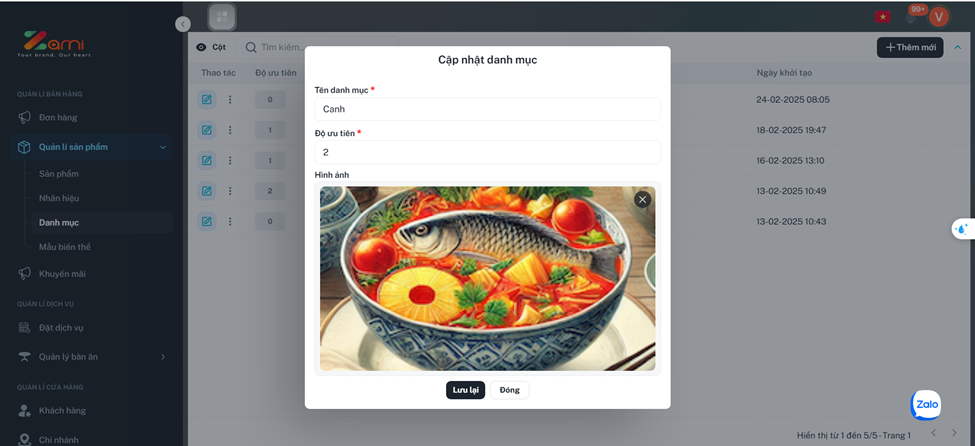
Task: Close the dialog with the Đóng button
Action: (509, 390)
